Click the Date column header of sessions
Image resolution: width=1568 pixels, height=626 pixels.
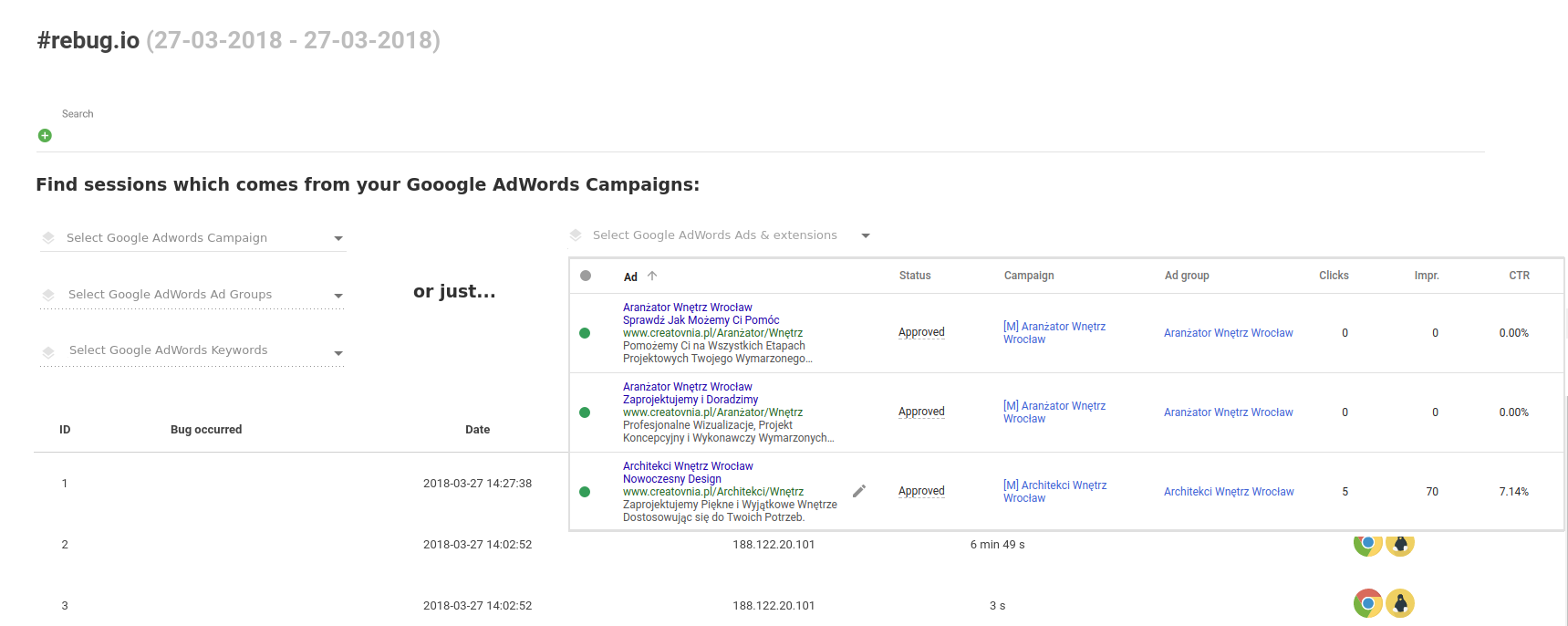click(x=477, y=430)
